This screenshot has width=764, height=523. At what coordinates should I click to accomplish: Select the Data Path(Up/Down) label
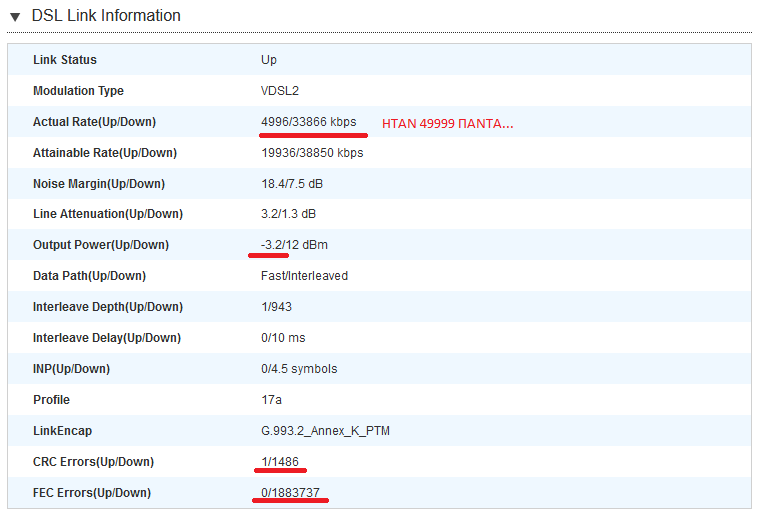pos(90,276)
